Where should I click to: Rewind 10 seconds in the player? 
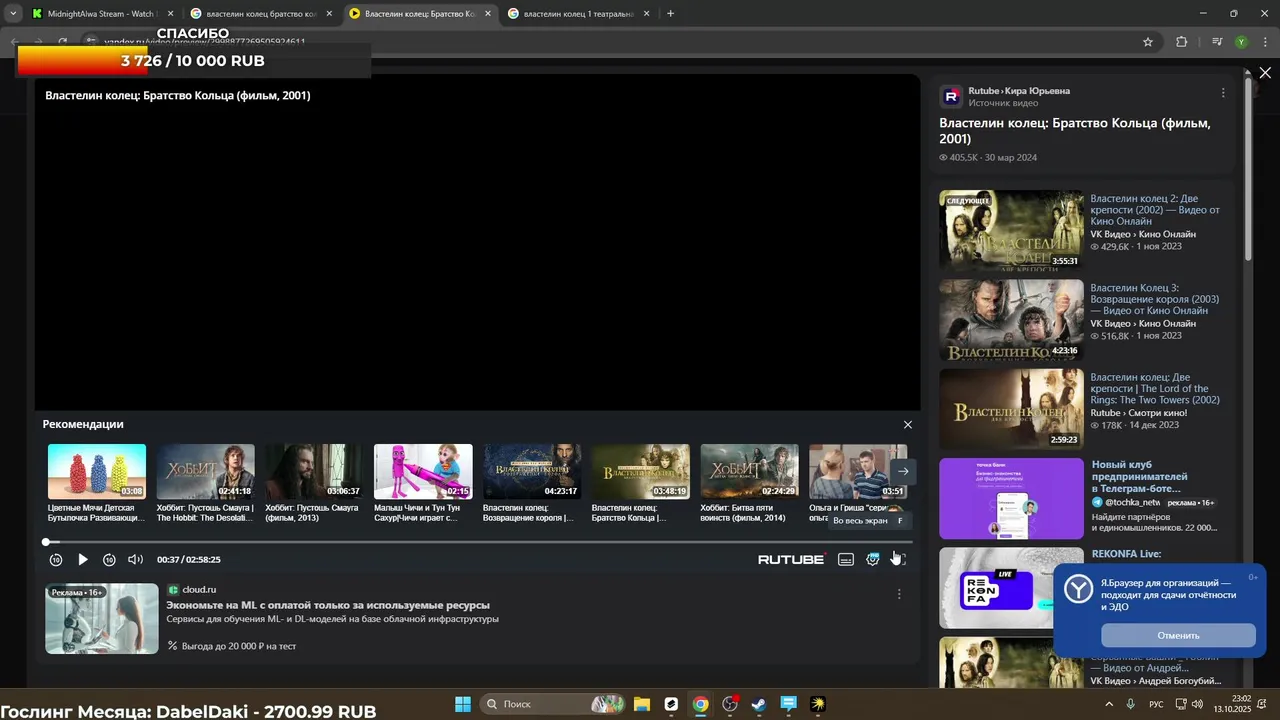[x=56, y=560]
